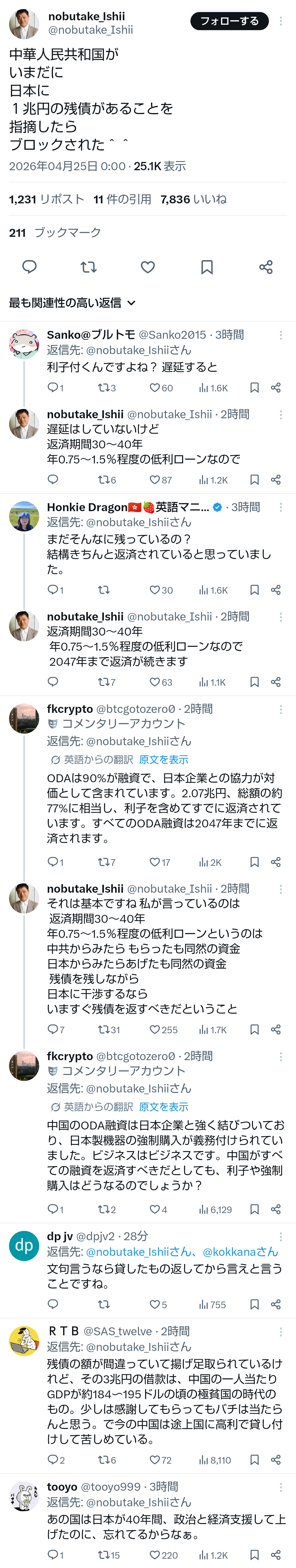Share the main post
The height and width of the screenshot is (1568, 296).
[x=266, y=267]
